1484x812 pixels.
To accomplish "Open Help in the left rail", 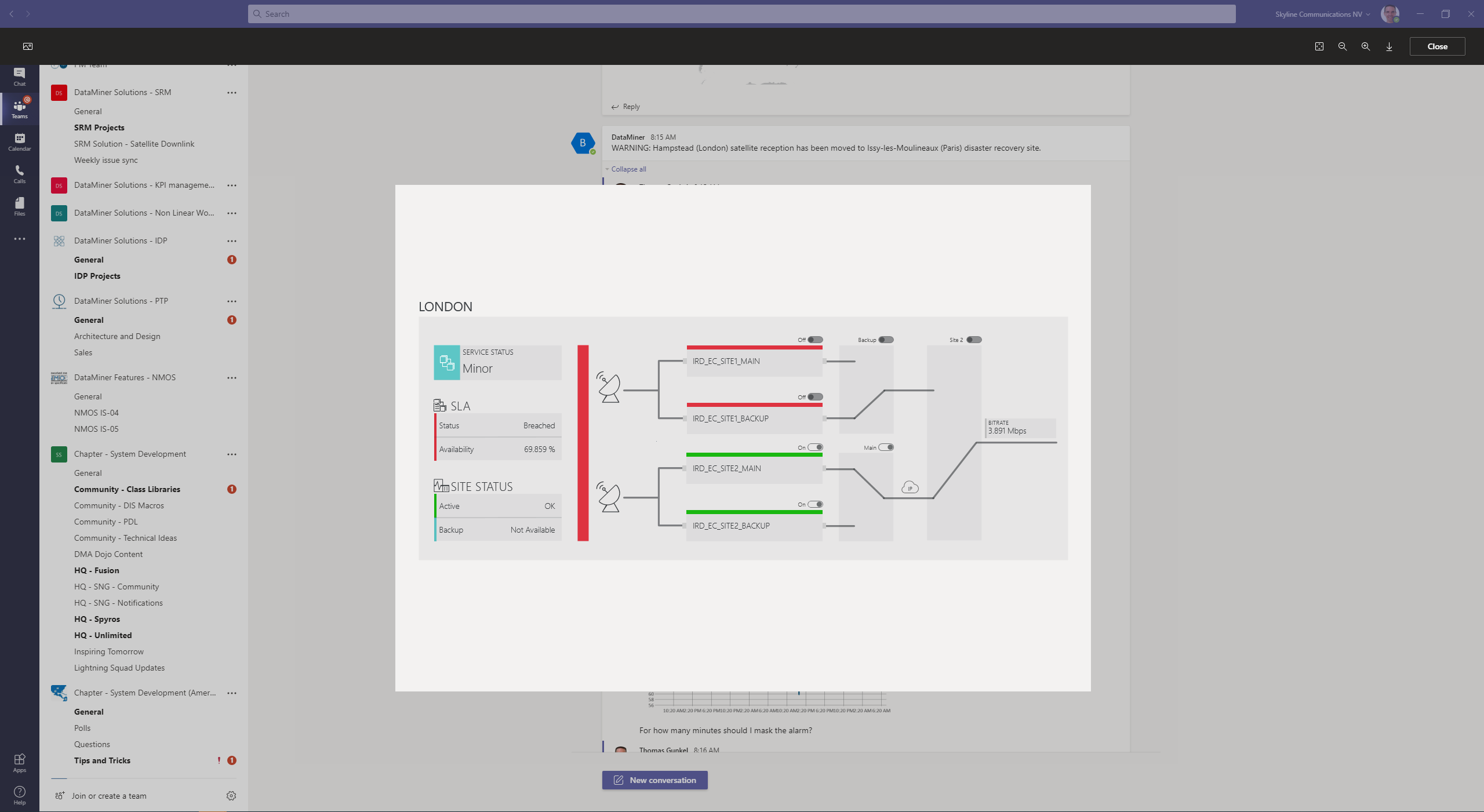I will pos(19,795).
